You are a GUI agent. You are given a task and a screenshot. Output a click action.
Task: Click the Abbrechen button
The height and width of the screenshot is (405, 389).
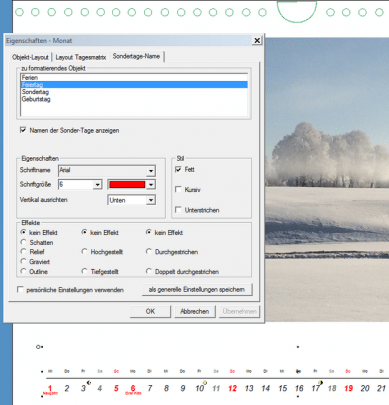[x=195, y=311]
